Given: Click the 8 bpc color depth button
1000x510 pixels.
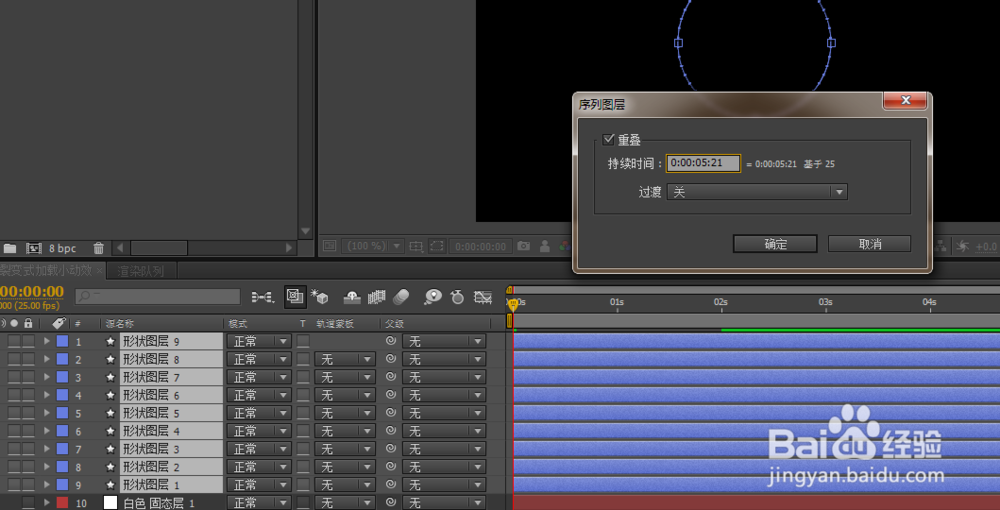Looking at the screenshot, I should pyautogui.click(x=62, y=248).
